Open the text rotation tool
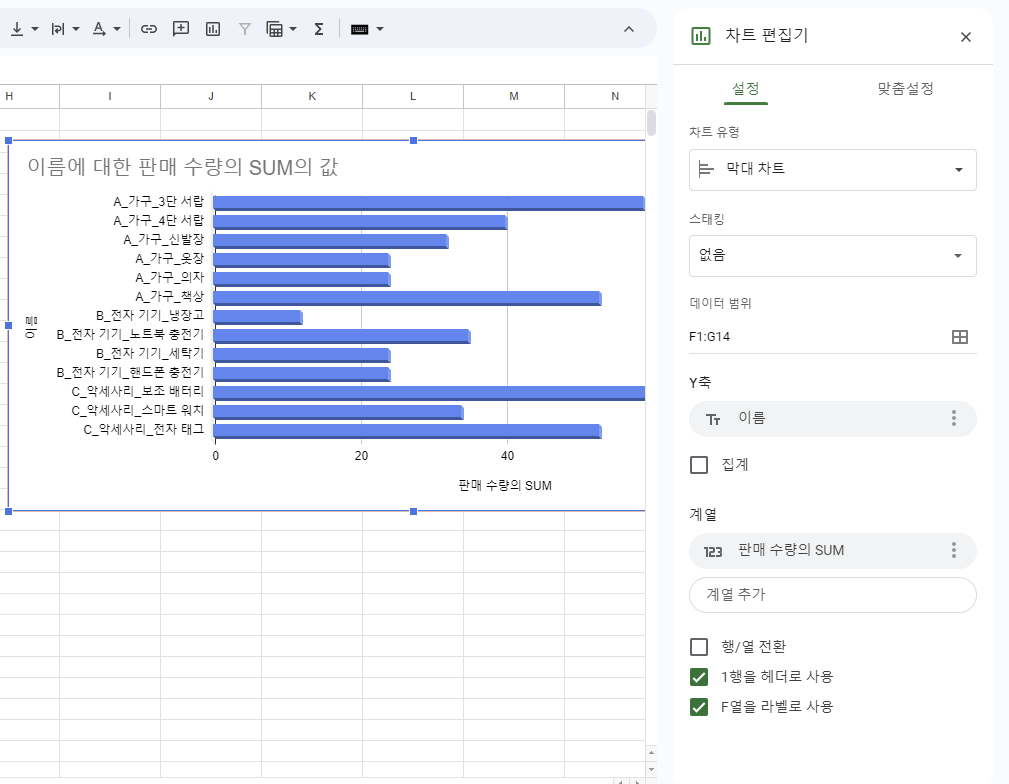The width and height of the screenshot is (1009, 784). click(x=58, y=29)
